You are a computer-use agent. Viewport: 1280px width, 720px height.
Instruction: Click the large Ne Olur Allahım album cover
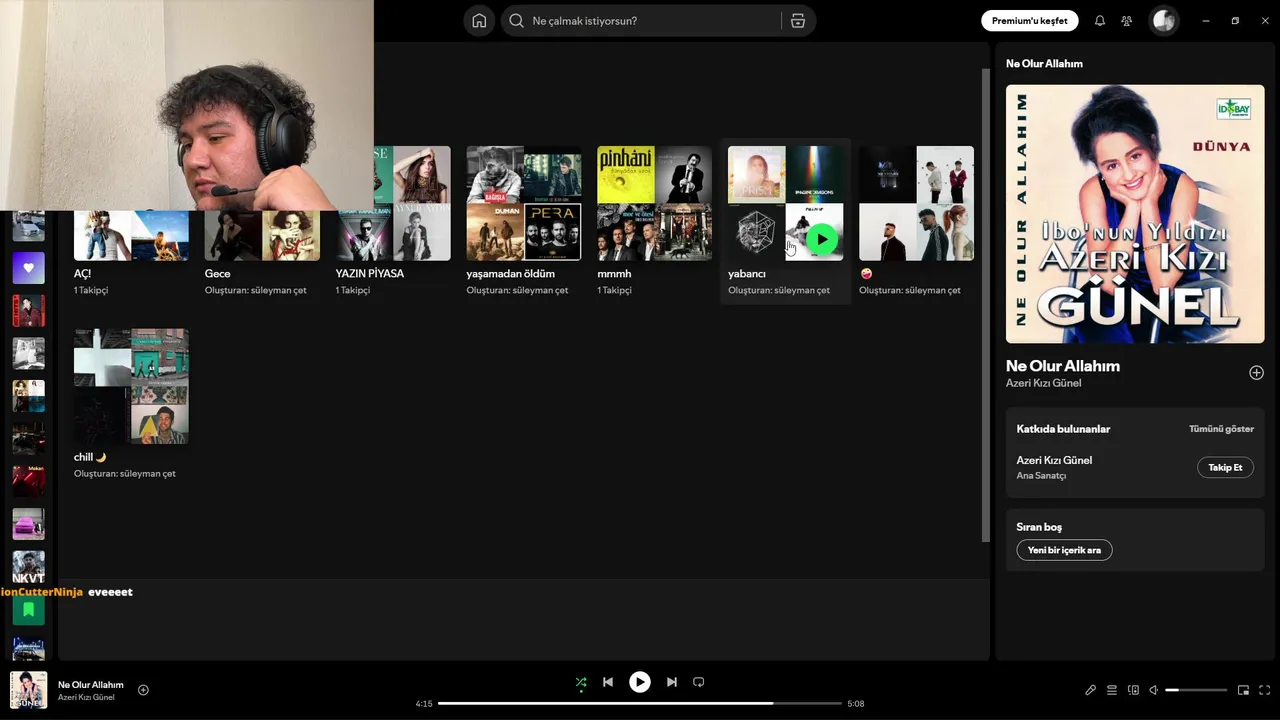[x=1135, y=214]
